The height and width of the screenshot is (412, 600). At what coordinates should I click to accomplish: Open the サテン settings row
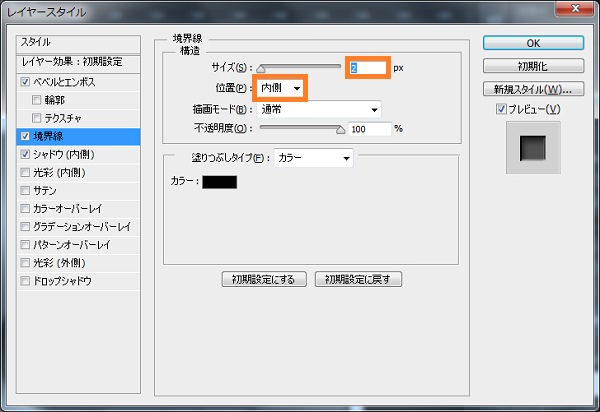point(78,191)
